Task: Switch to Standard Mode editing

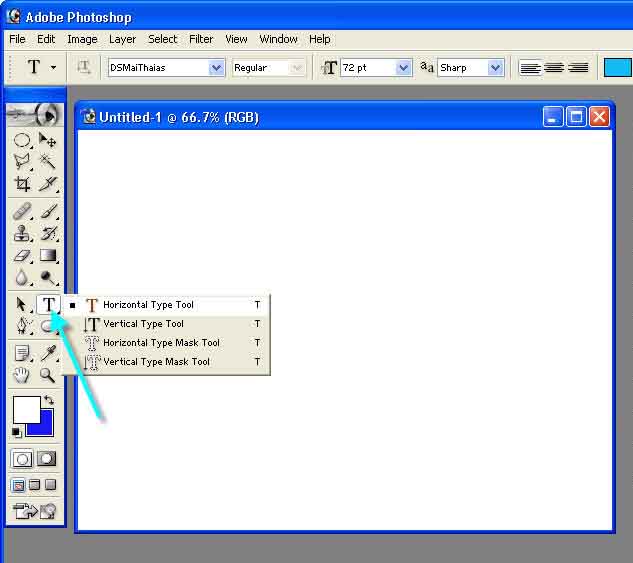Action: pos(22,459)
